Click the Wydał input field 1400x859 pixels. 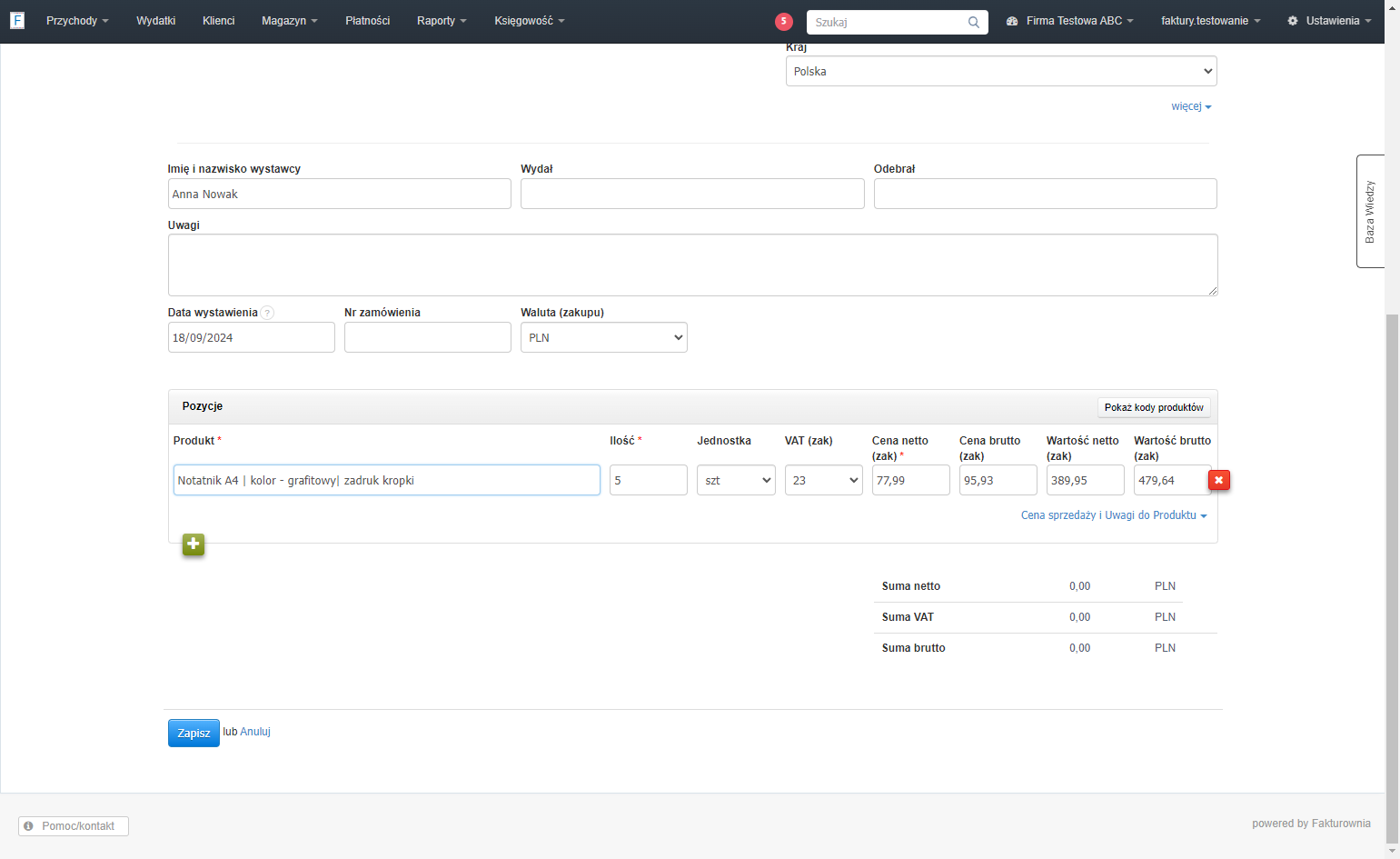692,194
